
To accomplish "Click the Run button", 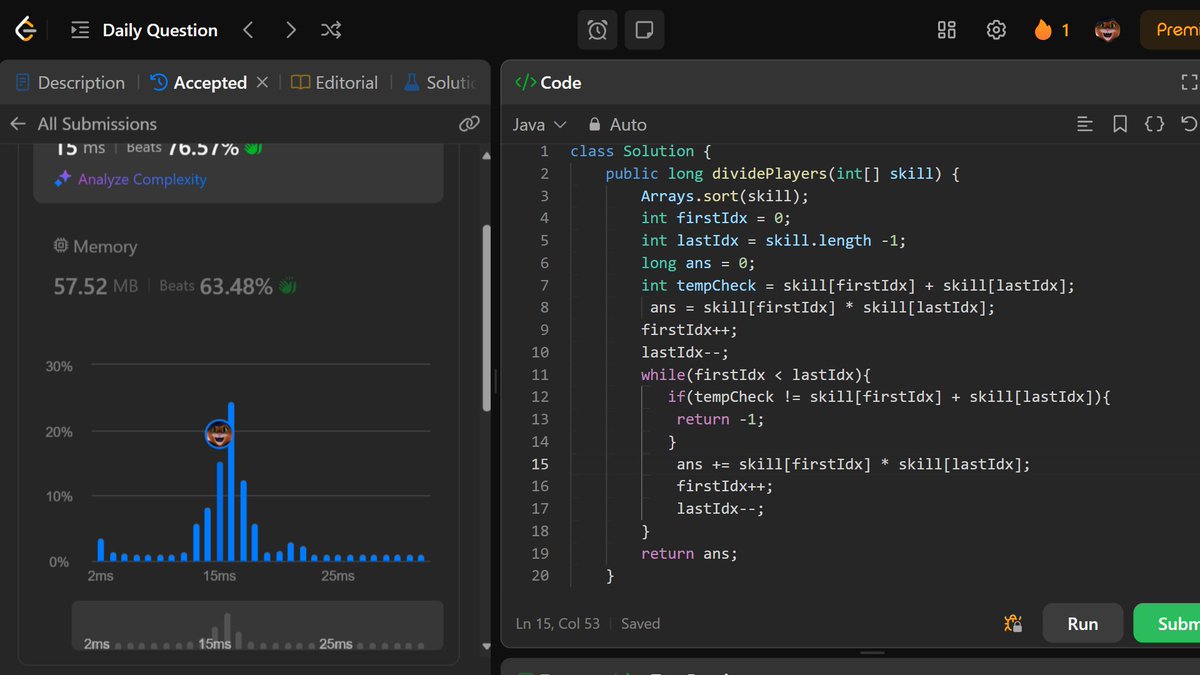I will (1083, 623).
